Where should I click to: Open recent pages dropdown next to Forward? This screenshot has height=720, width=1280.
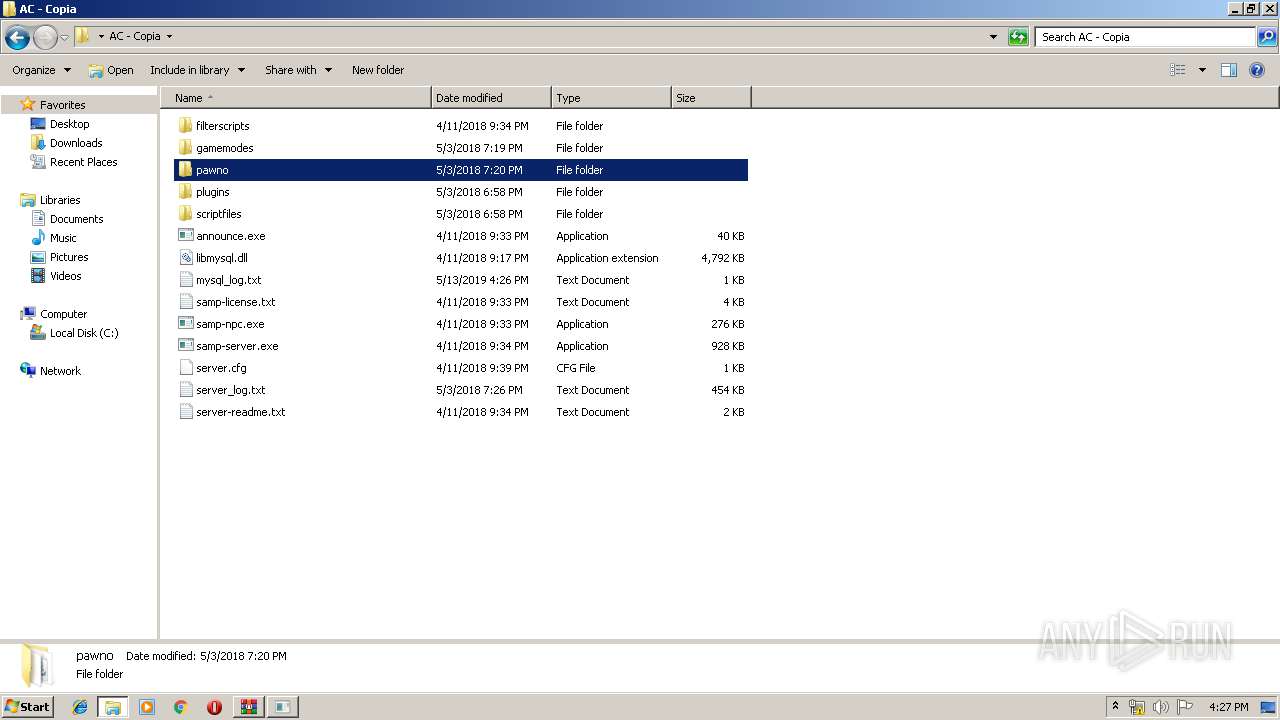point(65,37)
